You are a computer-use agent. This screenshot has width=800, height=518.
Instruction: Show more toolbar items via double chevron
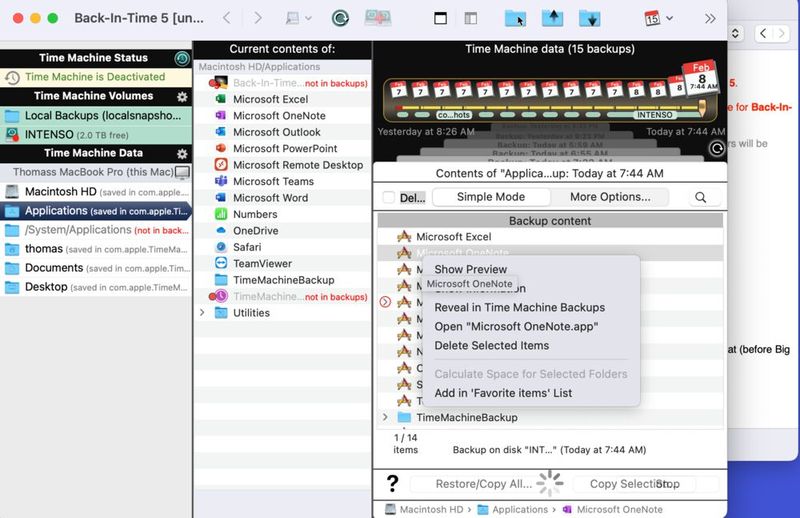[710, 19]
